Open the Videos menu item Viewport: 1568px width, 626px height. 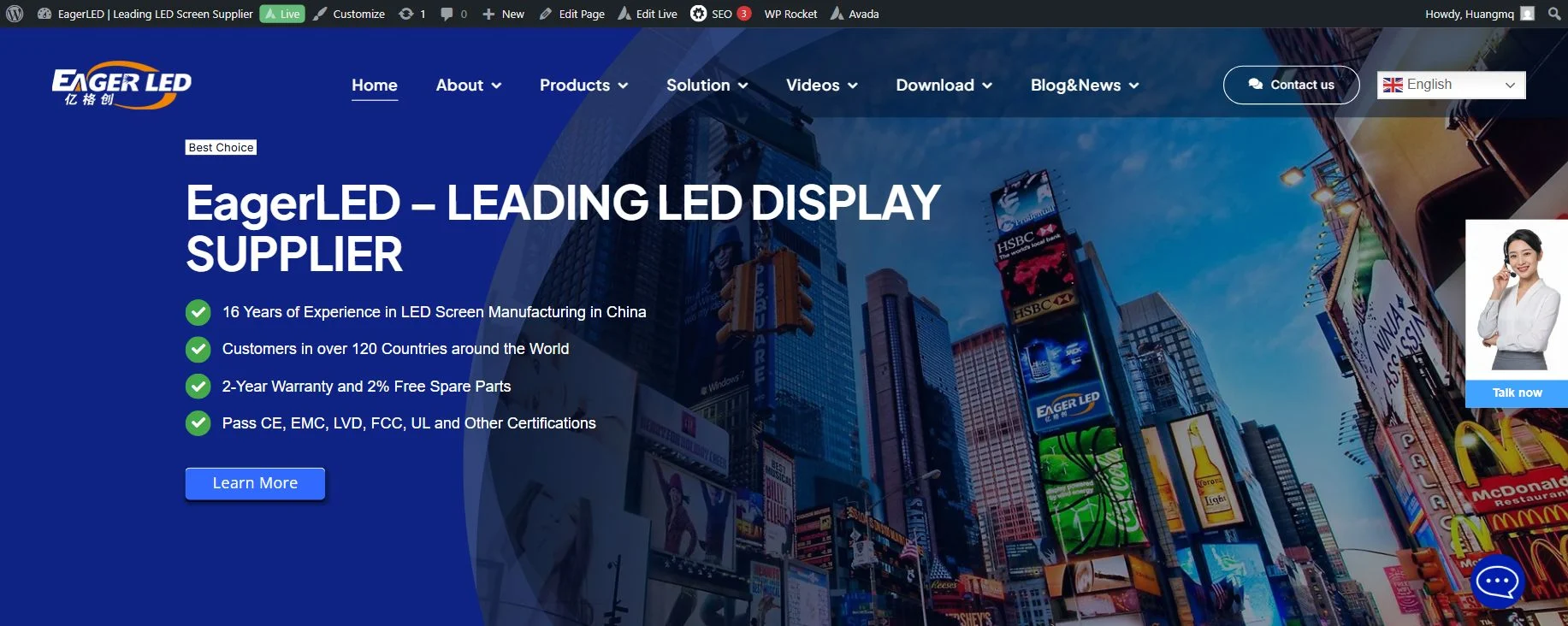point(813,85)
